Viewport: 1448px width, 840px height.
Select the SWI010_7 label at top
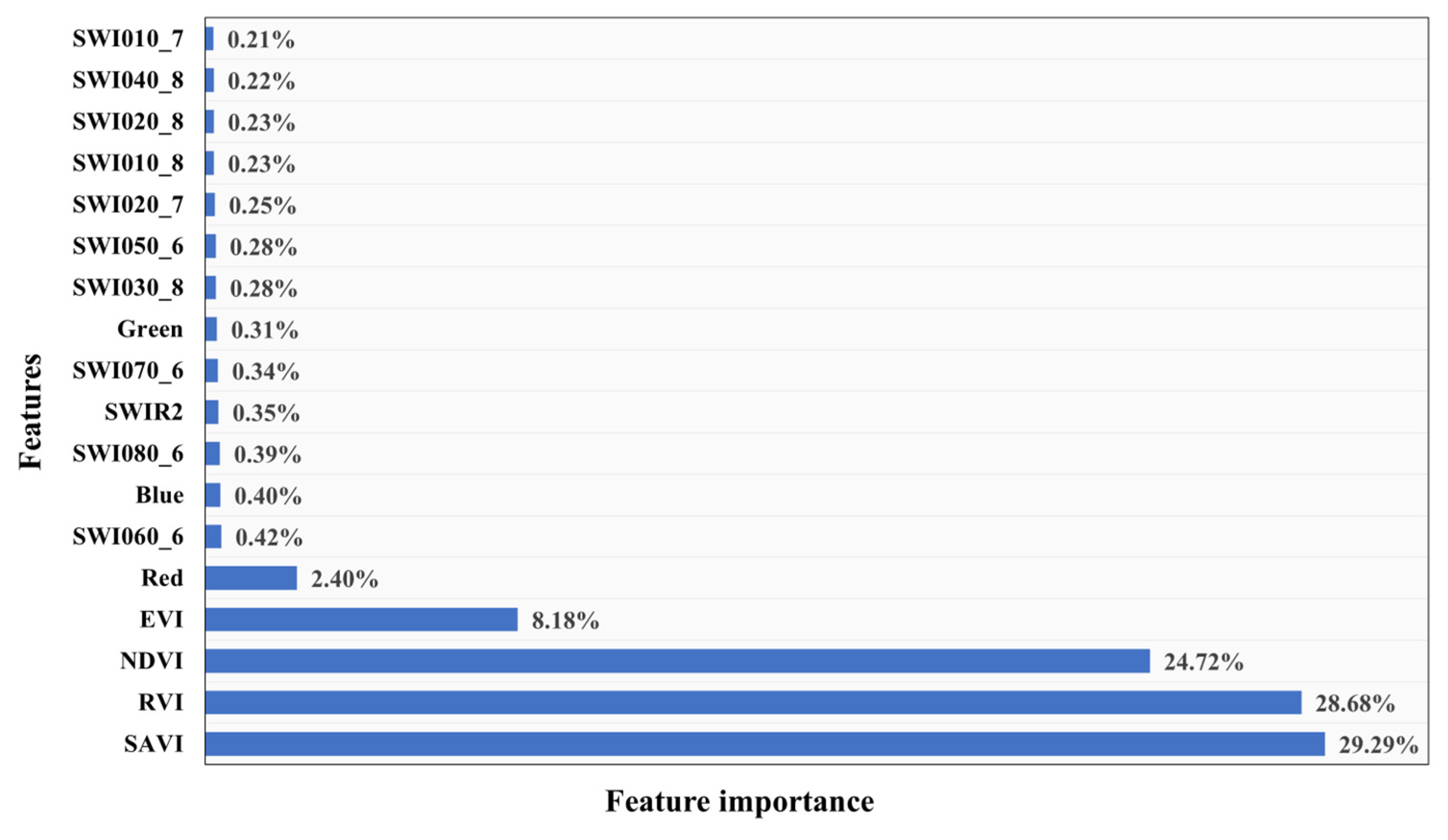tap(128, 39)
